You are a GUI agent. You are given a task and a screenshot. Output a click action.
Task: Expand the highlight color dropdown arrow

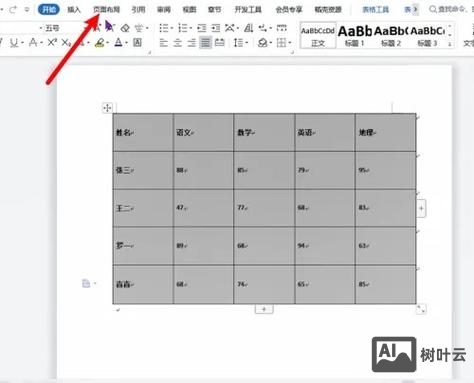pyautogui.click(x=108, y=43)
